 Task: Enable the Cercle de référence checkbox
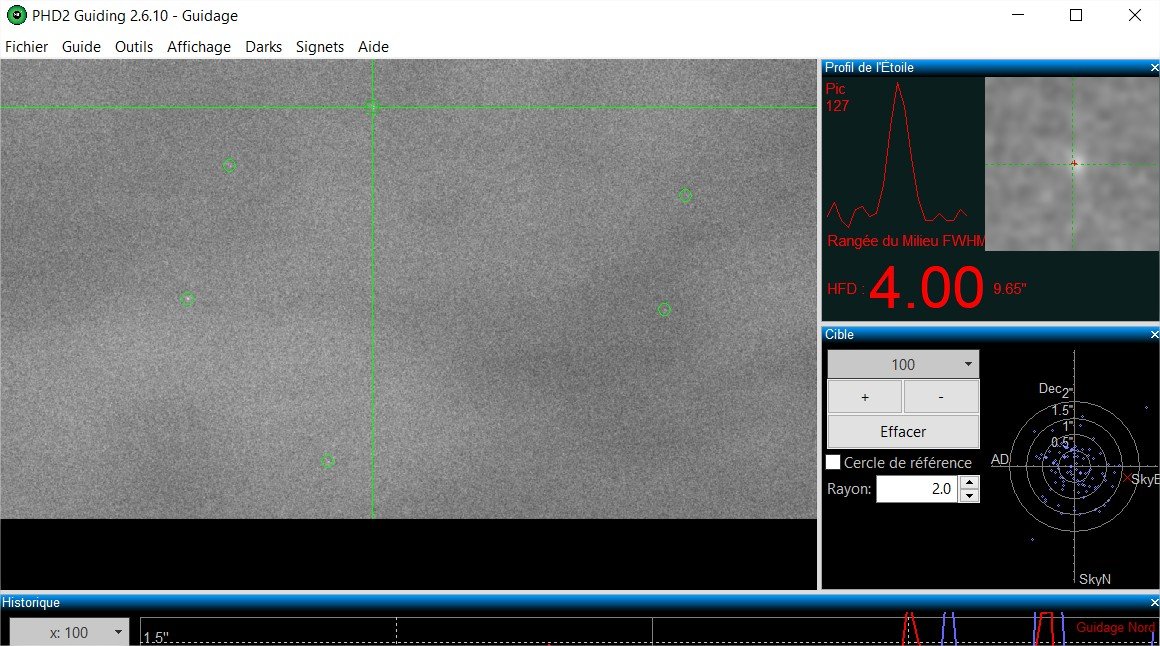[x=833, y=462]
